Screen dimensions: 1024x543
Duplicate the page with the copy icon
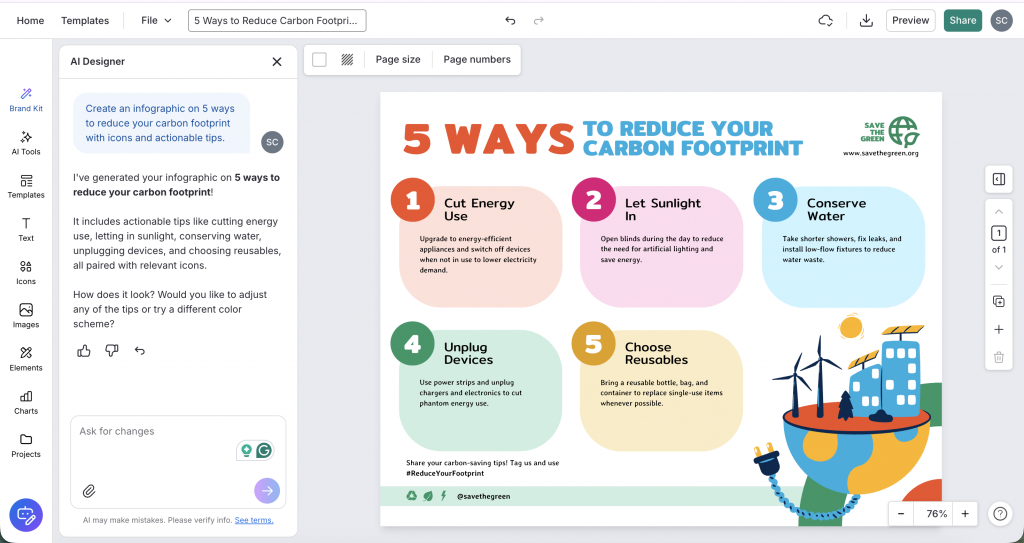pos(999,301)
